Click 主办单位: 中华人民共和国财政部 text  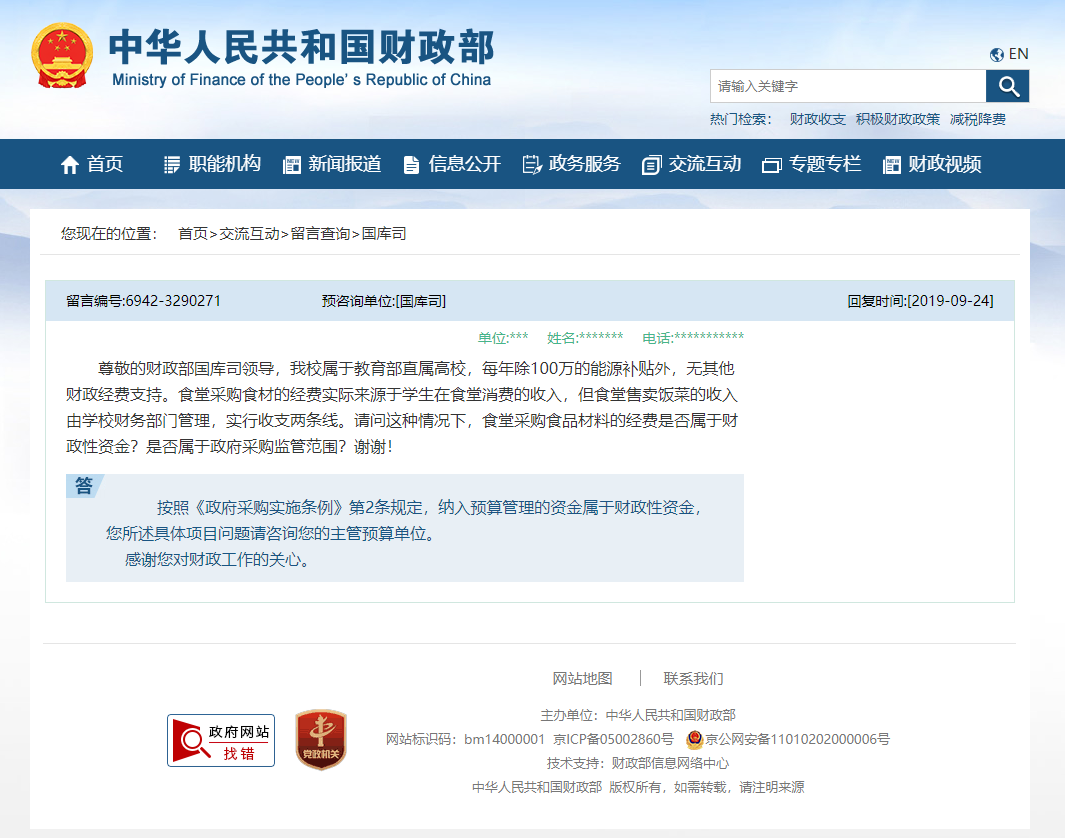pyautogui.click(x=638, y=715)
